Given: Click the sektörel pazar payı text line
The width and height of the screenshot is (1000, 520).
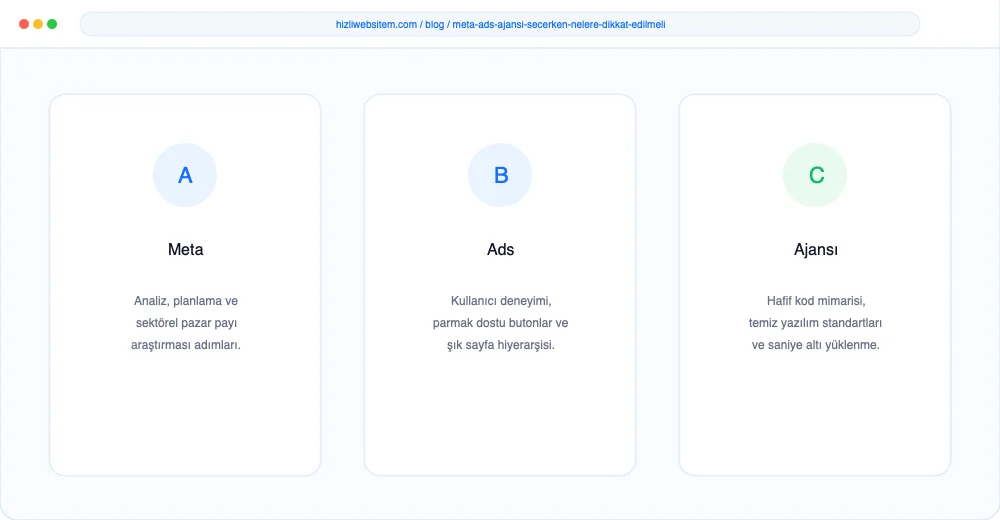Looking at the screenshot, I should (186, 323).
